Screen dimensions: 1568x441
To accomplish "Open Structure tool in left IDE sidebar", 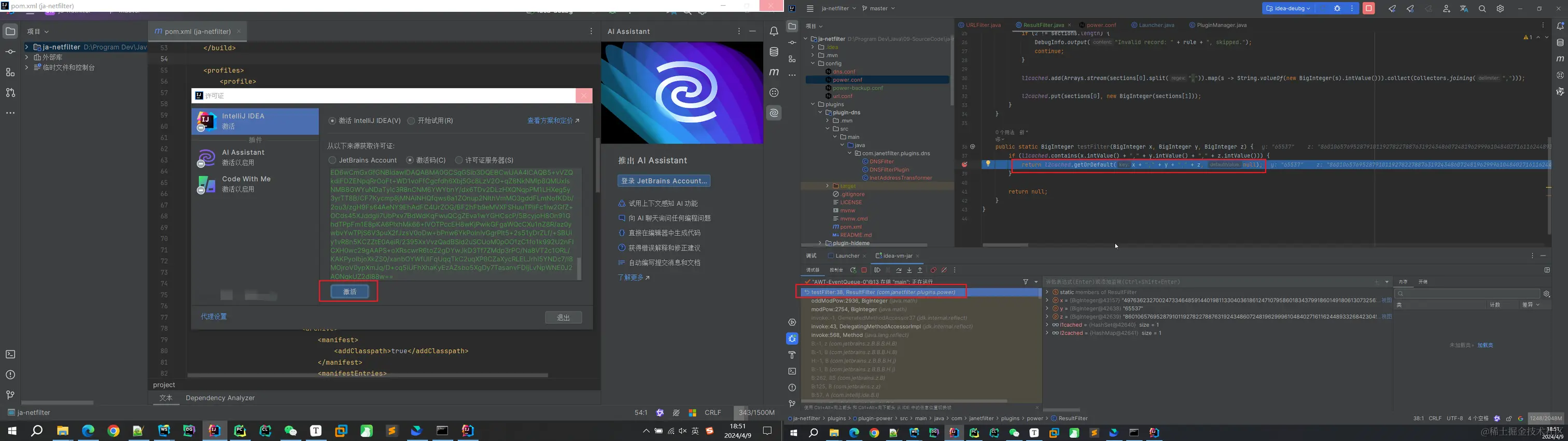I will [10, 73].
